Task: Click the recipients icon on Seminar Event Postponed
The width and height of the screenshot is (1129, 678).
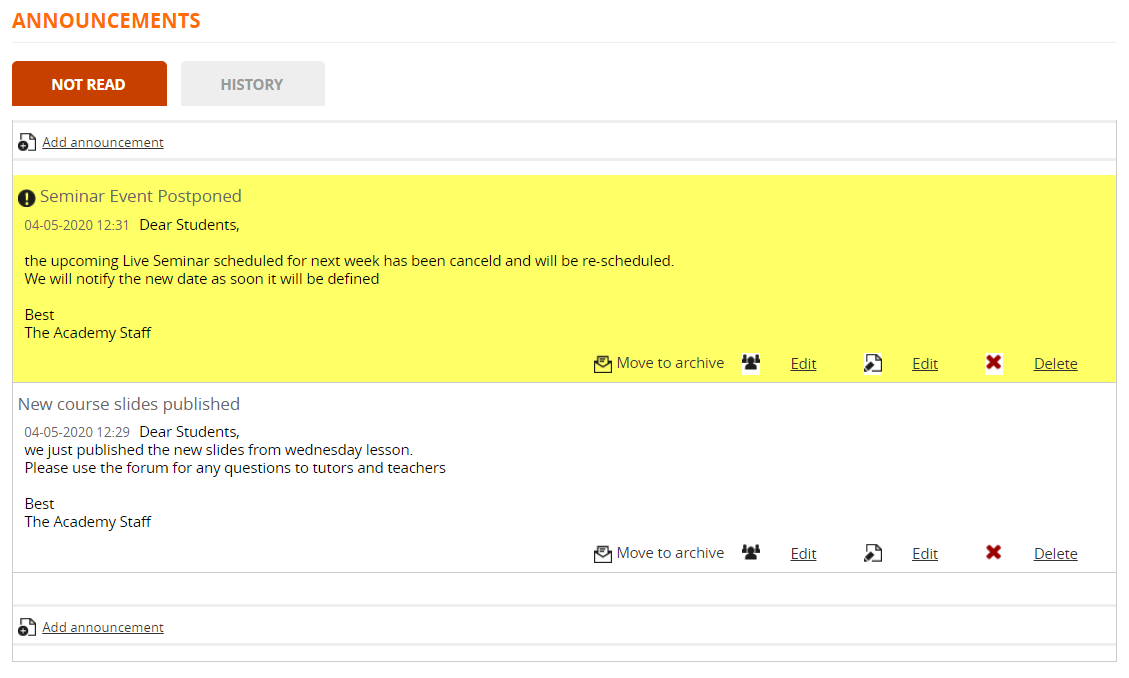Action: click(751, 363)
